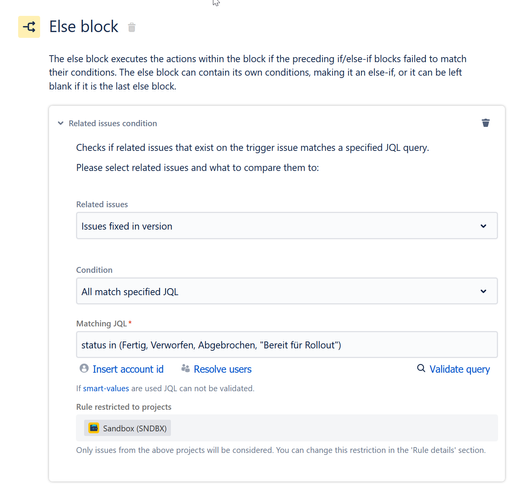Image resolution: width=515 pixels, height=485 pixels.
Task: Open the Condition dropdown showing All match specified JQL
Action: click(x=287, y=291)
